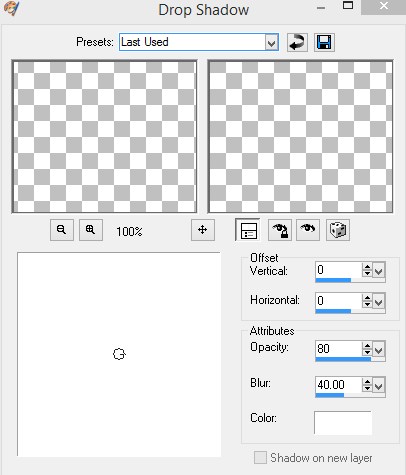The width and height of the screenshot is (406, 475).
Task: Toggle auto proof eye with lock
Action: tap(280, 230)
